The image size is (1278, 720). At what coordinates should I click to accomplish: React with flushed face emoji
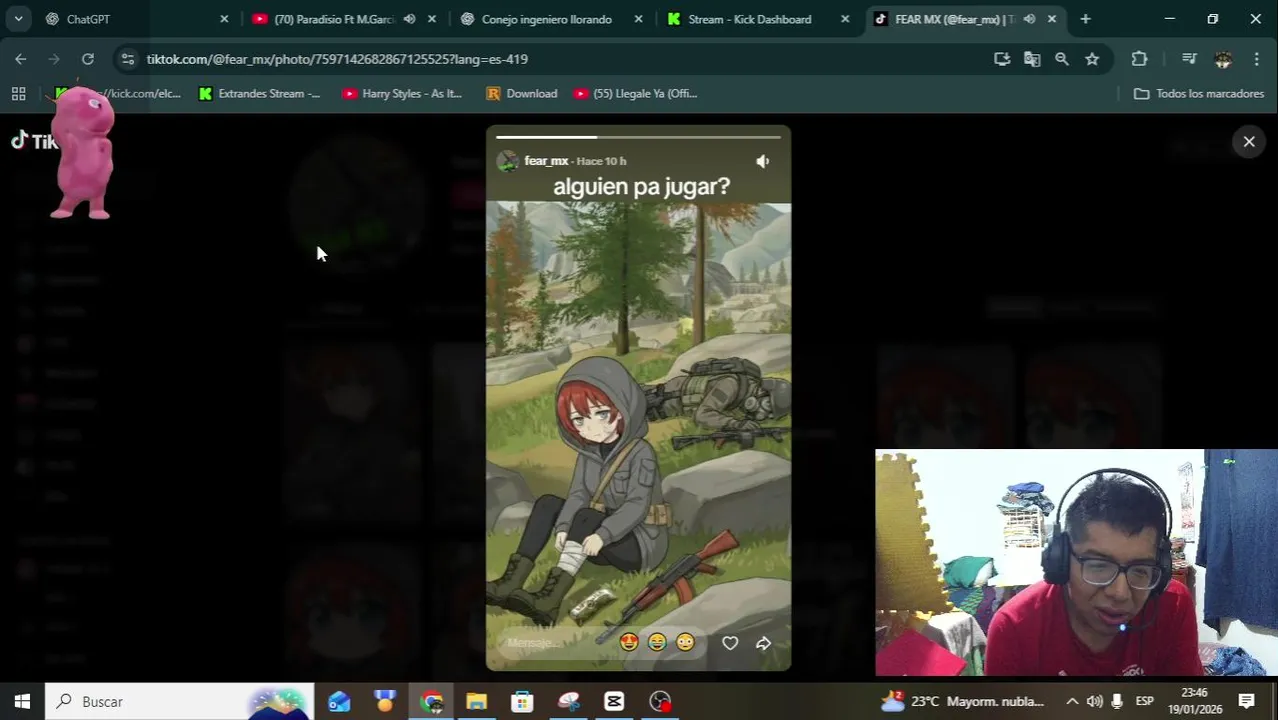point(685,642)
